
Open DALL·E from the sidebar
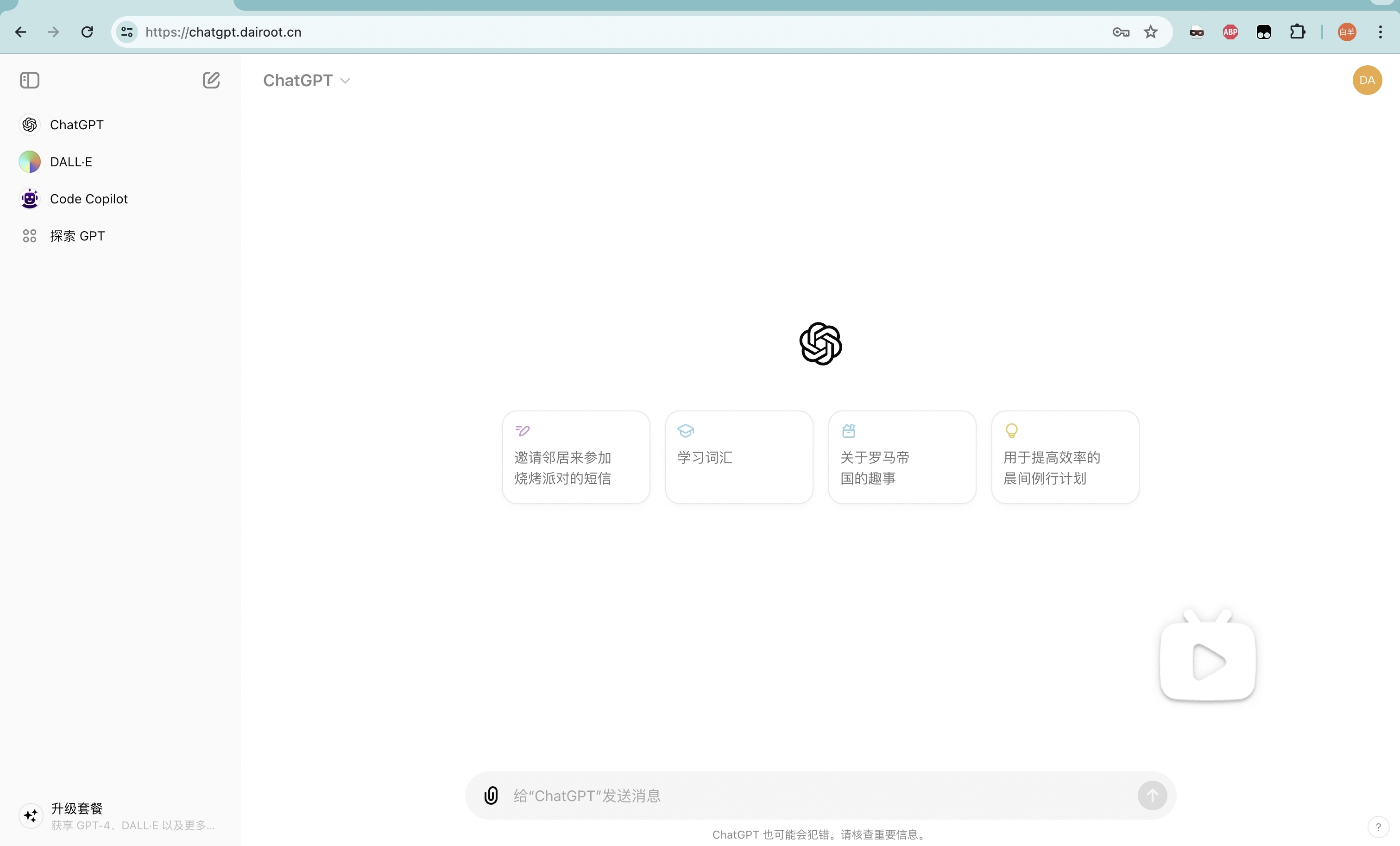point(70,162)
